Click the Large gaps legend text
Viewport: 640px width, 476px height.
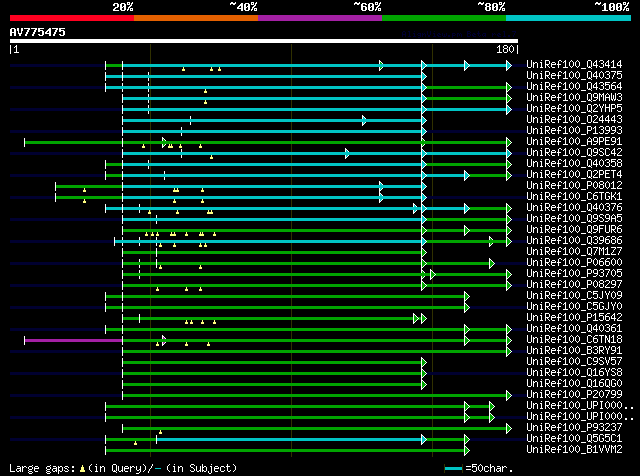(x=123, y=468)
